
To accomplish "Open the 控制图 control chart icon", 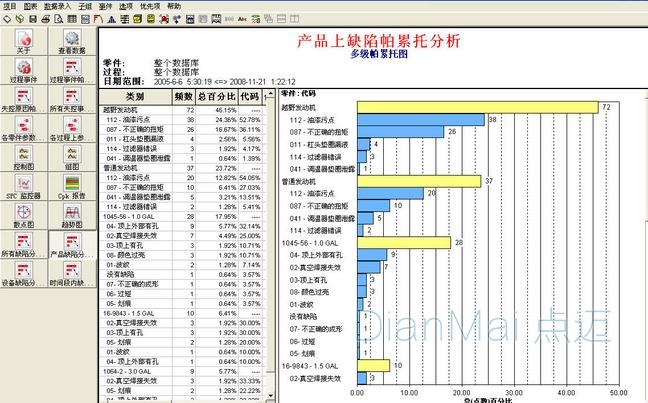I will [x=24, y=157].
